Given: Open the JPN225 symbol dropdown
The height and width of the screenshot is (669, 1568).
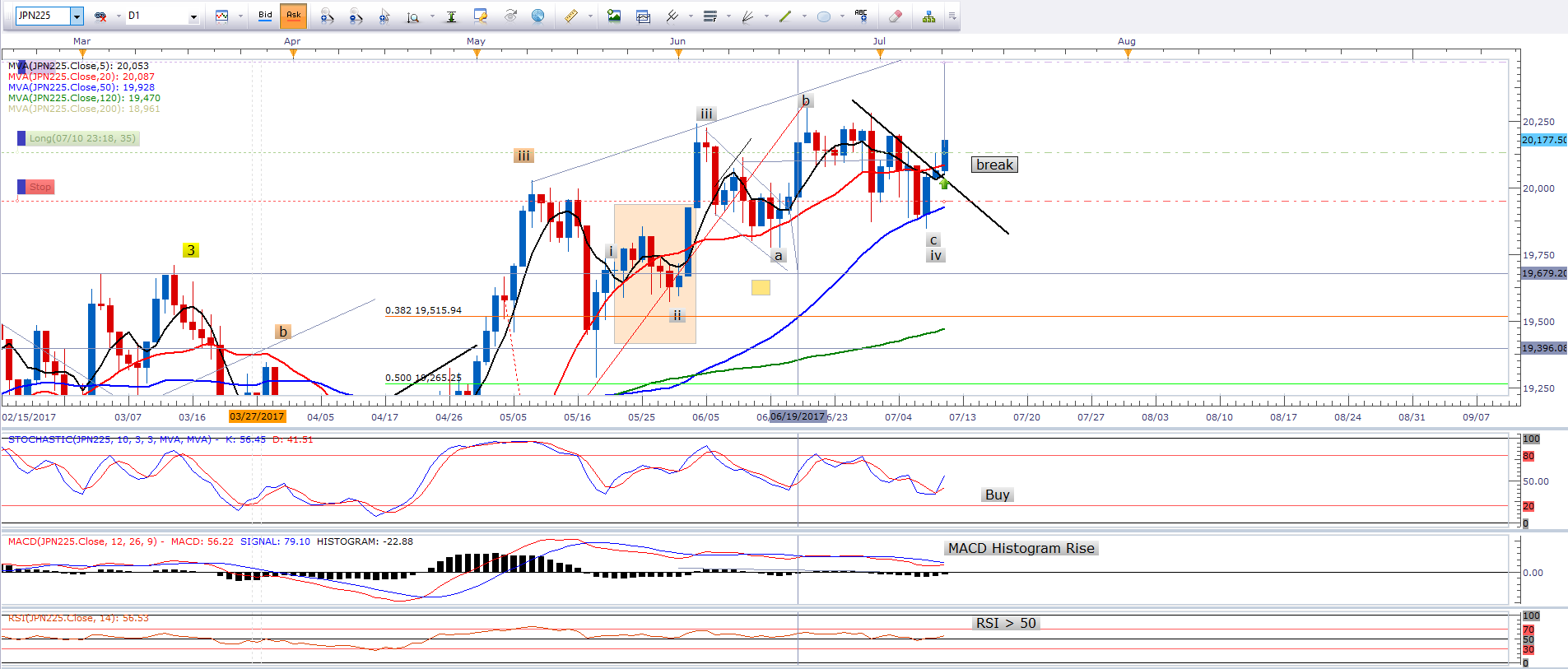Looking at the screenshot, I should (77, 16).
